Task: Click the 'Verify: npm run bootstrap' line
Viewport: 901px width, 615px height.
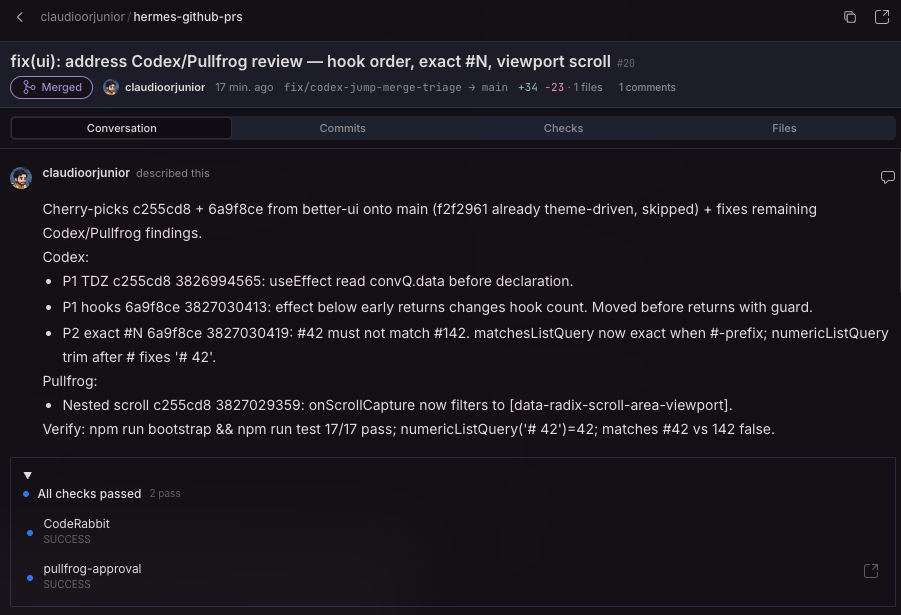Action: tap(409, 429)
